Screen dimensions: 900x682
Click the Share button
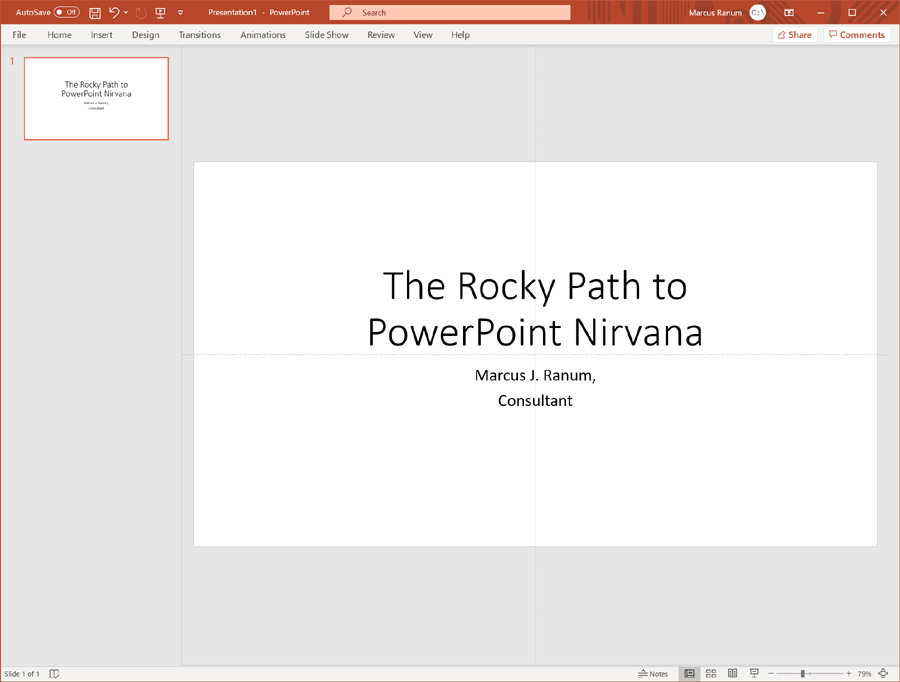pyautogui.click(x=795, y=35)
